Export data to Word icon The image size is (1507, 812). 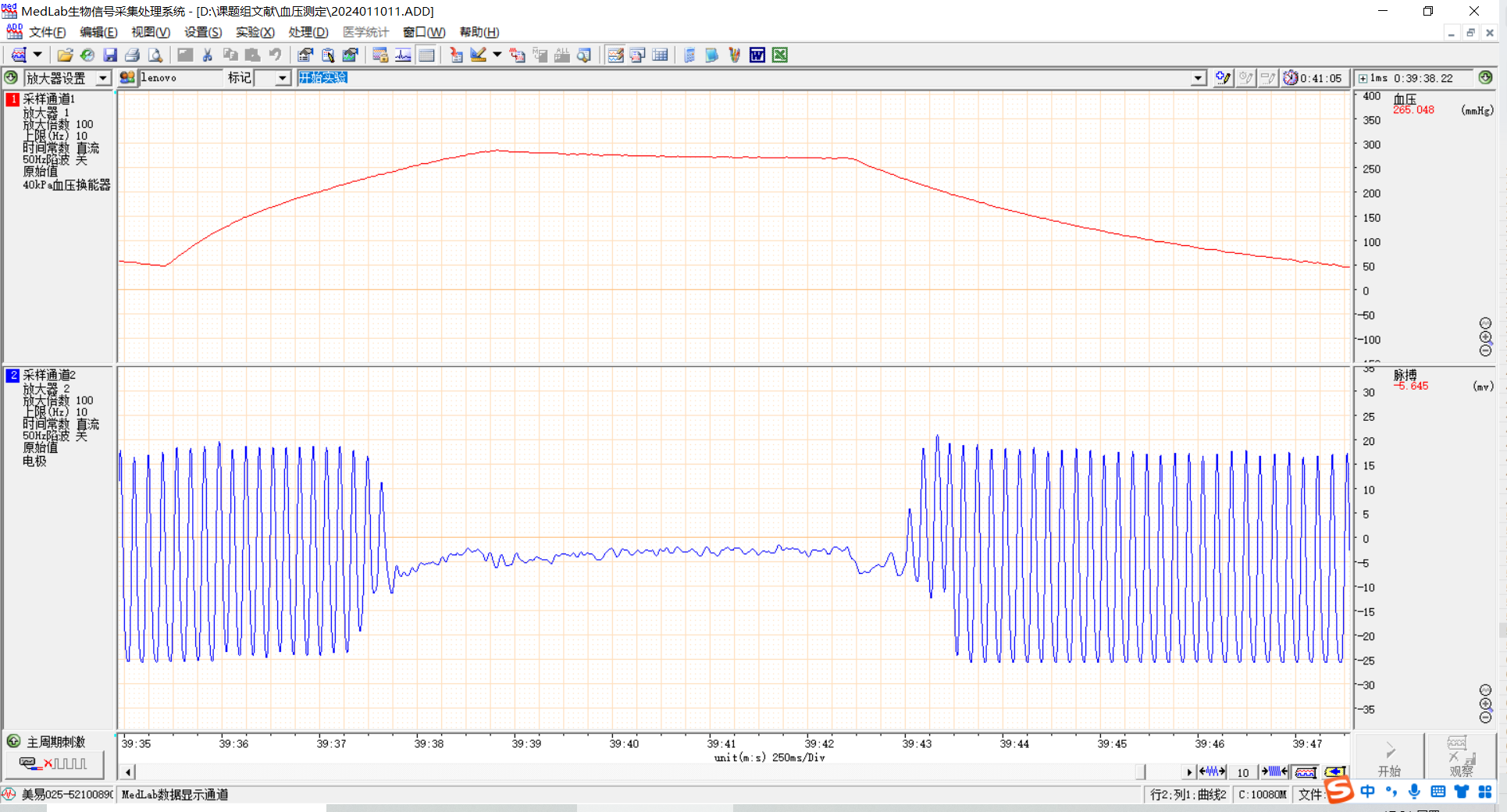757,55
